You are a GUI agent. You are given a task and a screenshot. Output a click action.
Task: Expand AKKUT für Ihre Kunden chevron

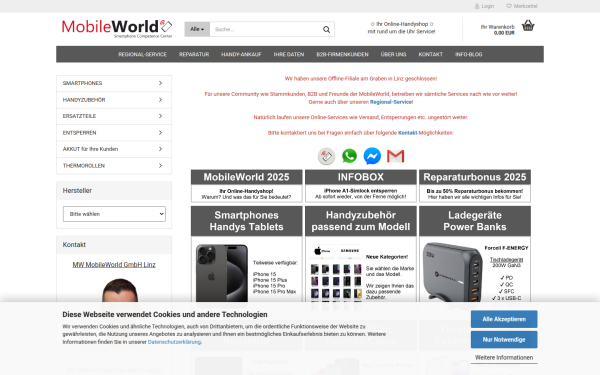pyautogui.click(x=160, y=149)
